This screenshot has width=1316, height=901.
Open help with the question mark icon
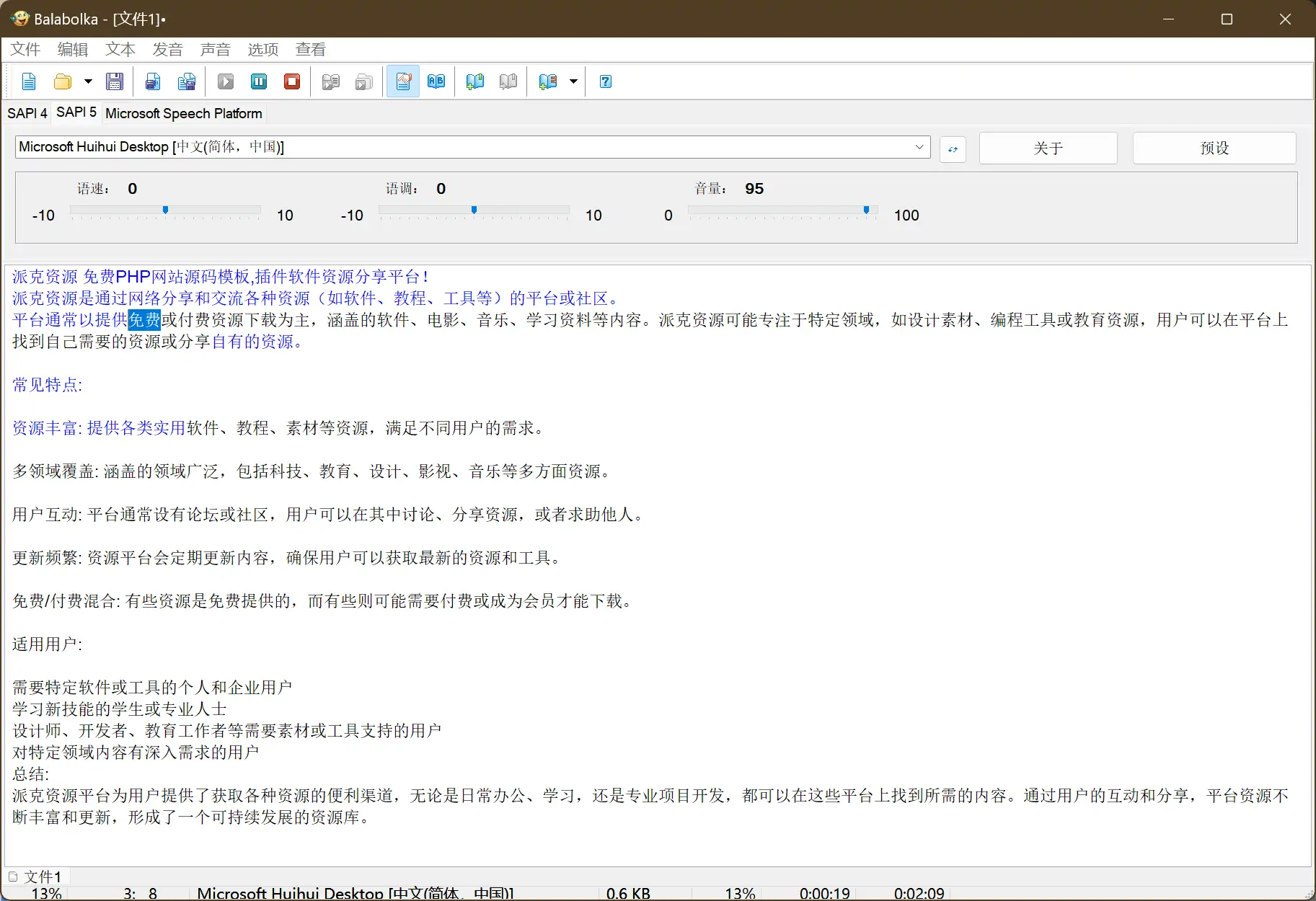click(606, 81)
